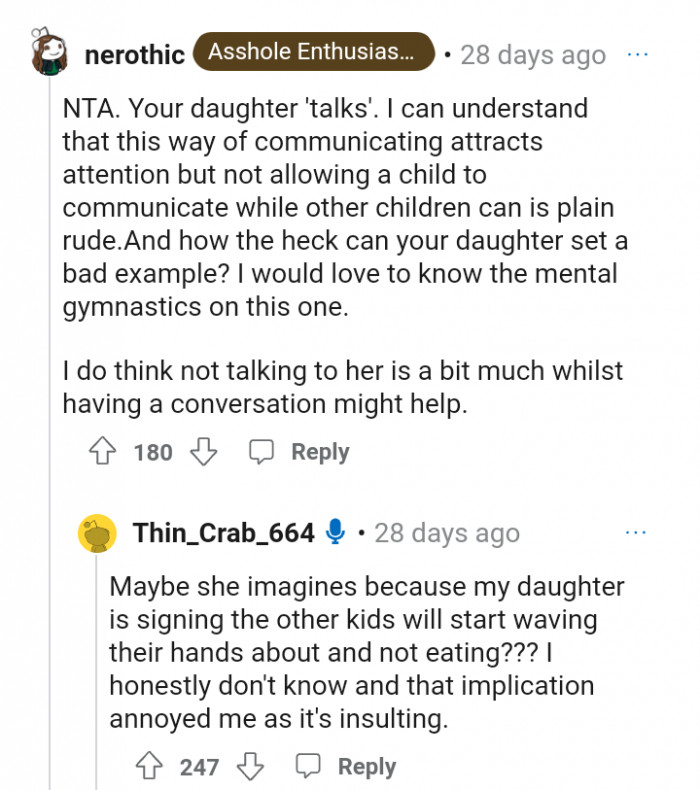Reply to nerothic's comment
700x790 pixels.
pyautogui.click(x=319, y=452)
